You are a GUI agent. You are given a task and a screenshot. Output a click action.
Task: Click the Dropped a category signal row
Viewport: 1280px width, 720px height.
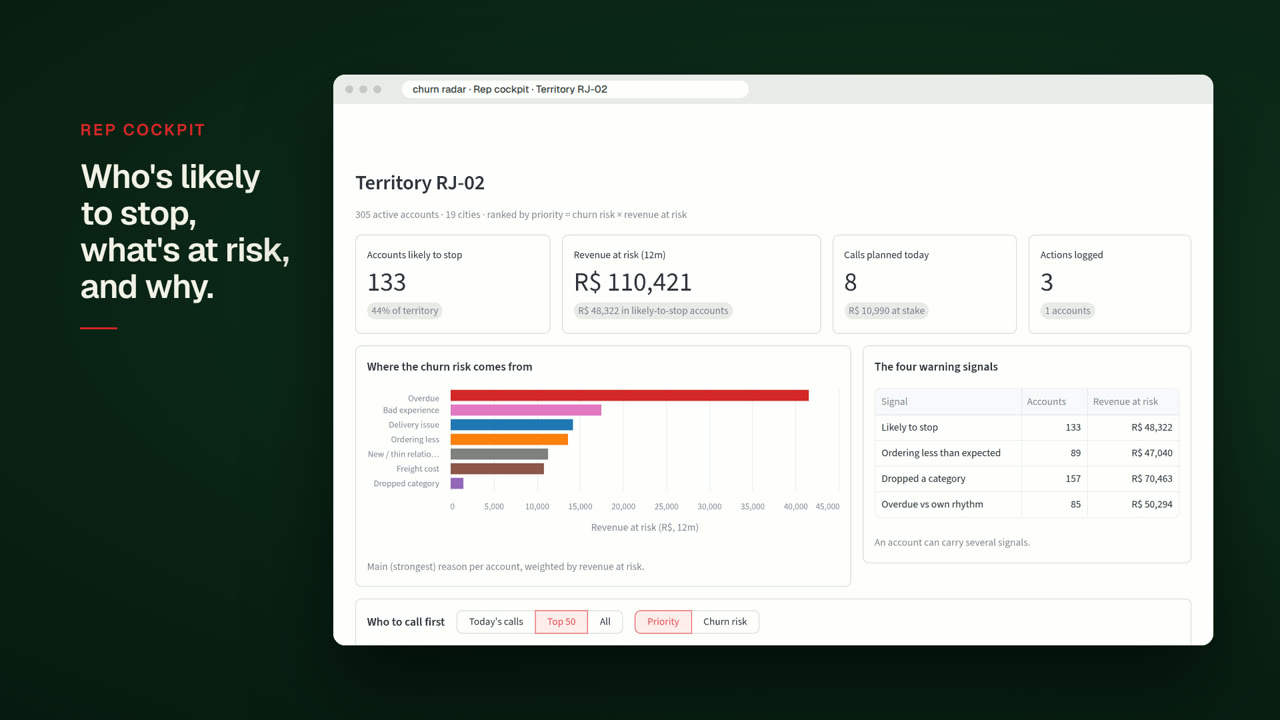[1027, 479]
